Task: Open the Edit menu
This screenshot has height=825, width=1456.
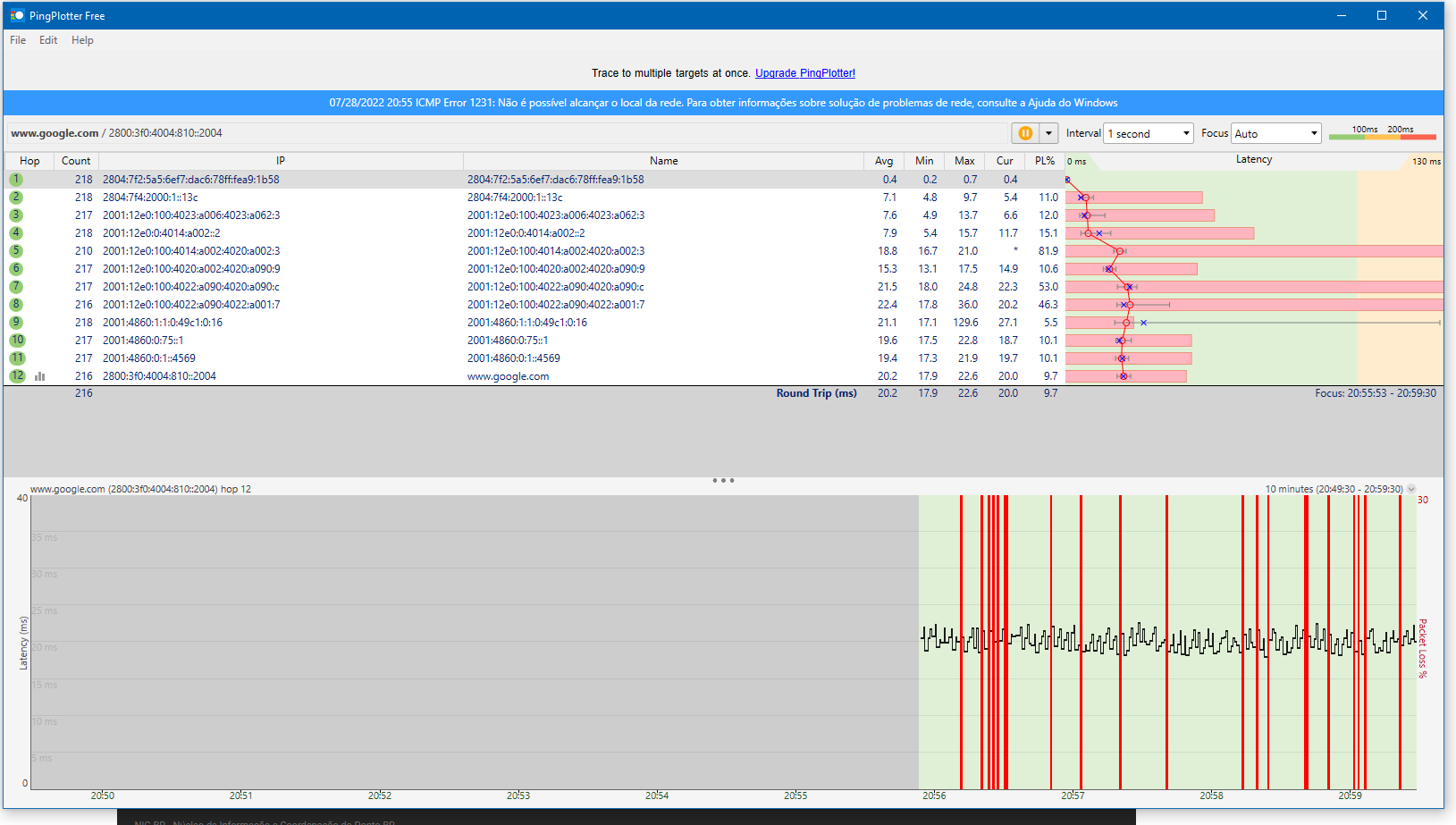Action: pyautogui.click(x=48, y=40)
